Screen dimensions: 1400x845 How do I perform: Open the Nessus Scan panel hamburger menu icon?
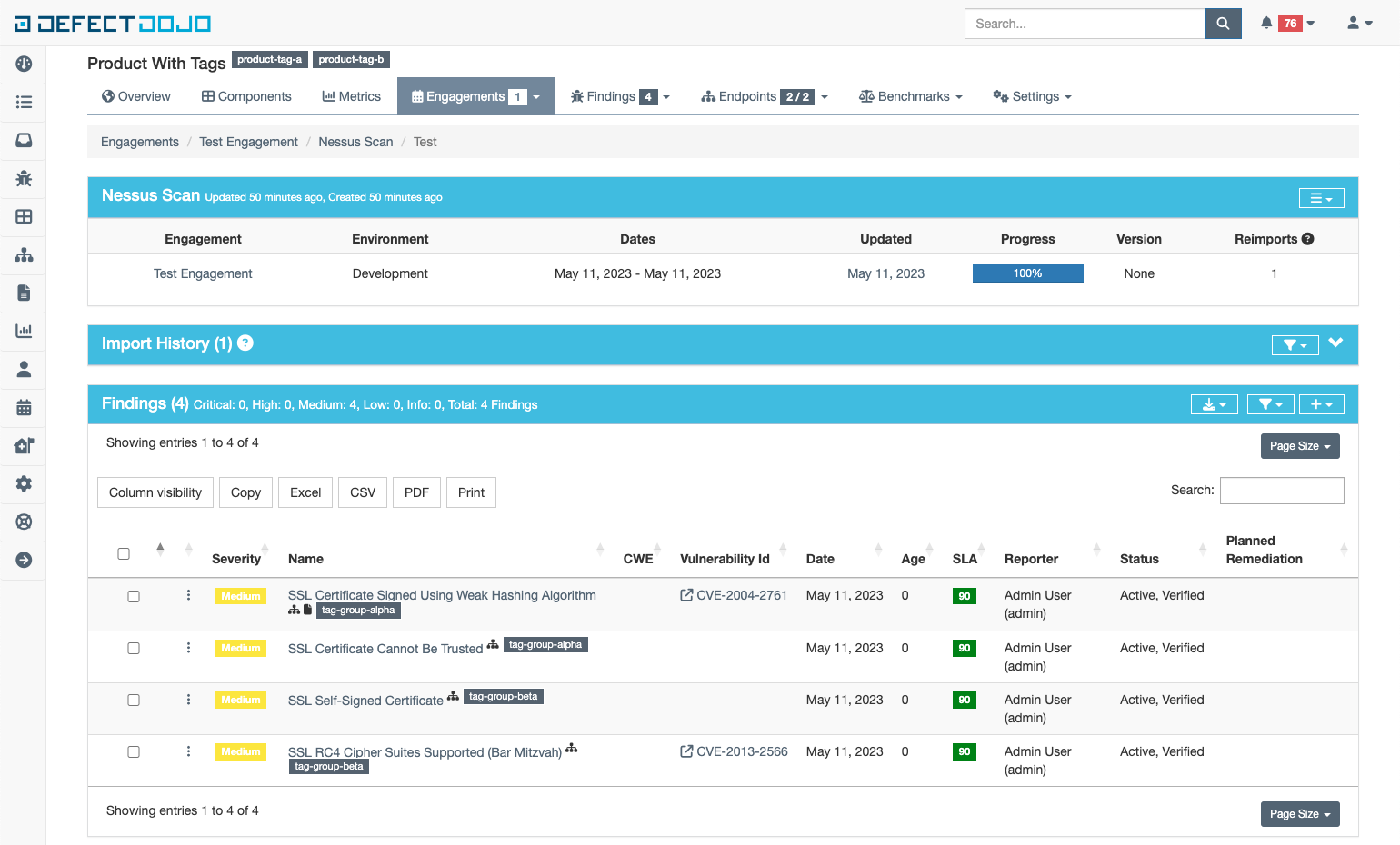(1321, 197)
